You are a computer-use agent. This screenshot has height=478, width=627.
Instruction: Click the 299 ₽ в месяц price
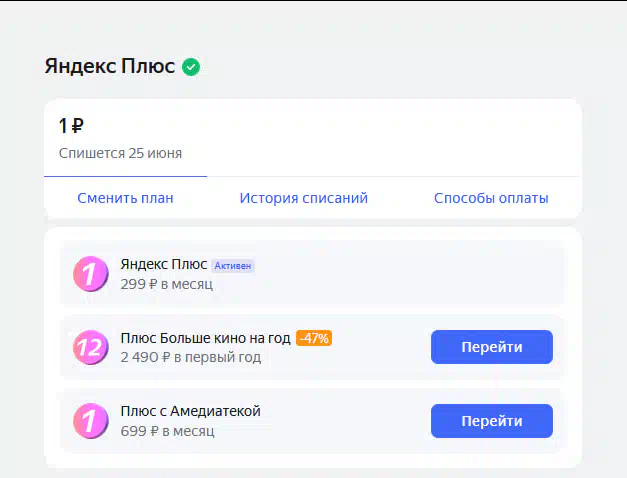[x=167, y=284]
